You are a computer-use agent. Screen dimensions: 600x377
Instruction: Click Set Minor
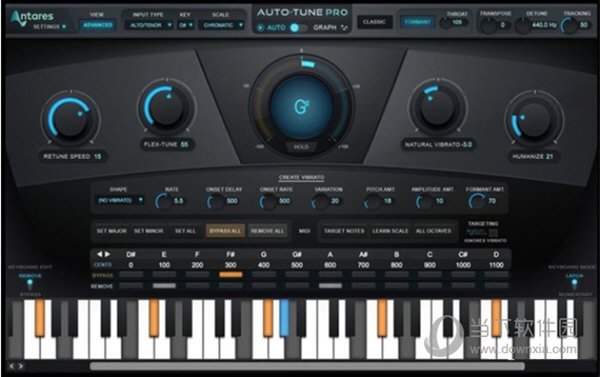click(148, 231)
